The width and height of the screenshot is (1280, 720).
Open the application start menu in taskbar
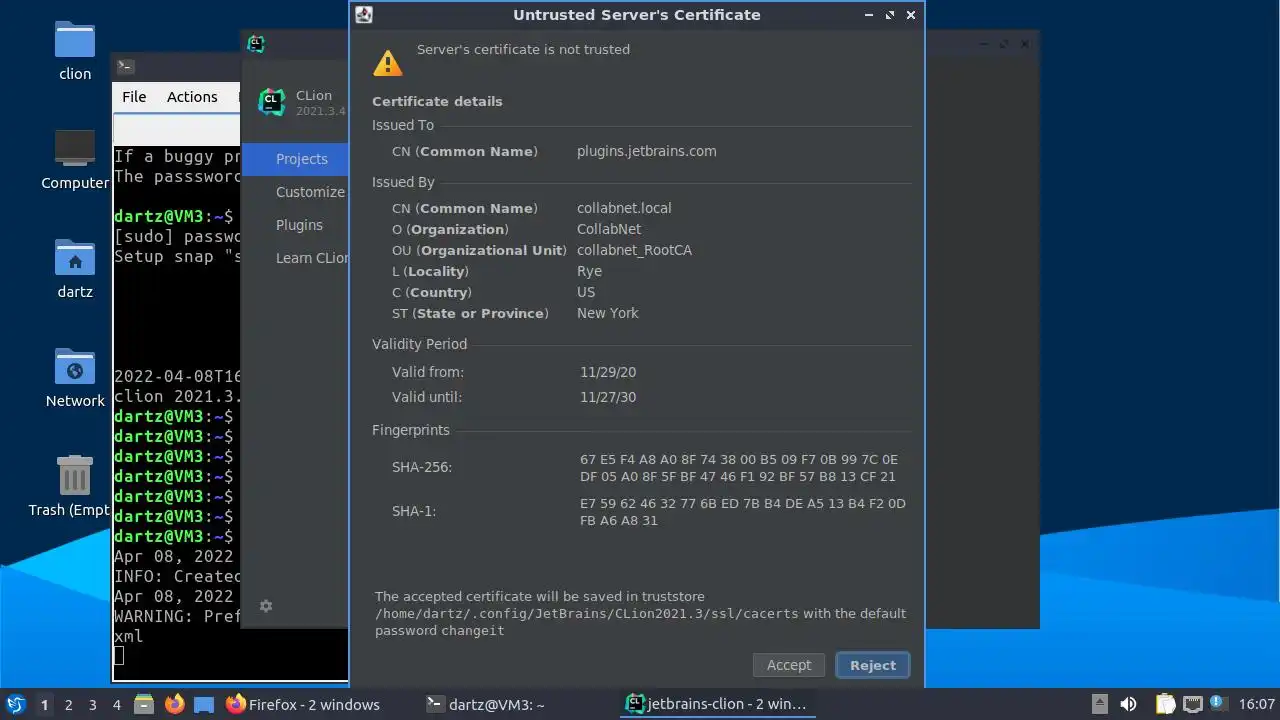tap(16, 704)
